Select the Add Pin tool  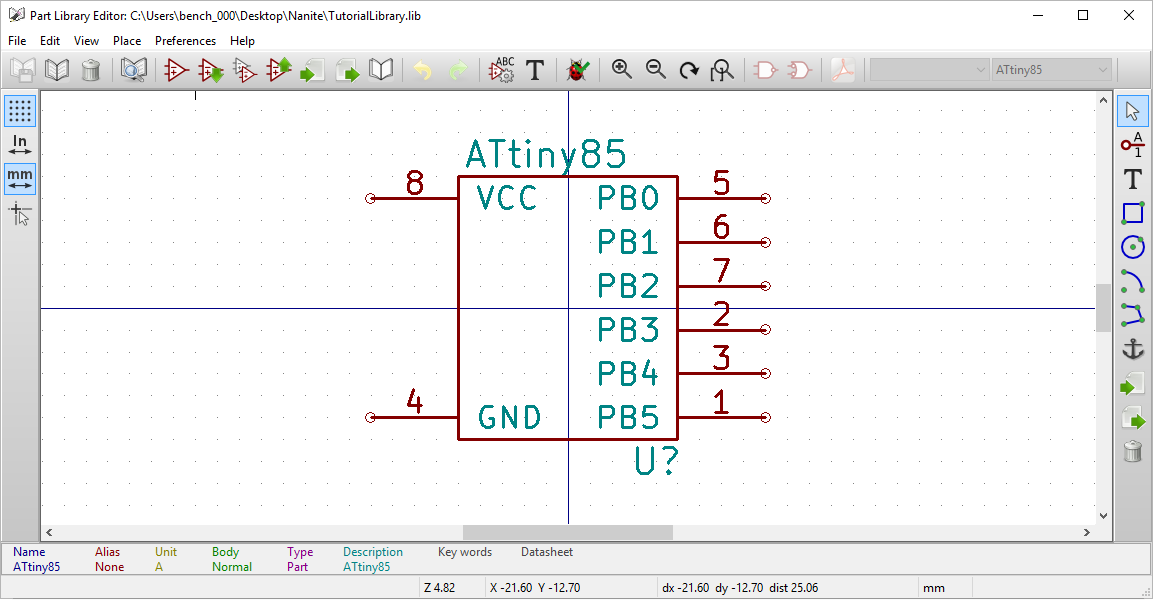pyautogui.click(x=1133, y=145)
